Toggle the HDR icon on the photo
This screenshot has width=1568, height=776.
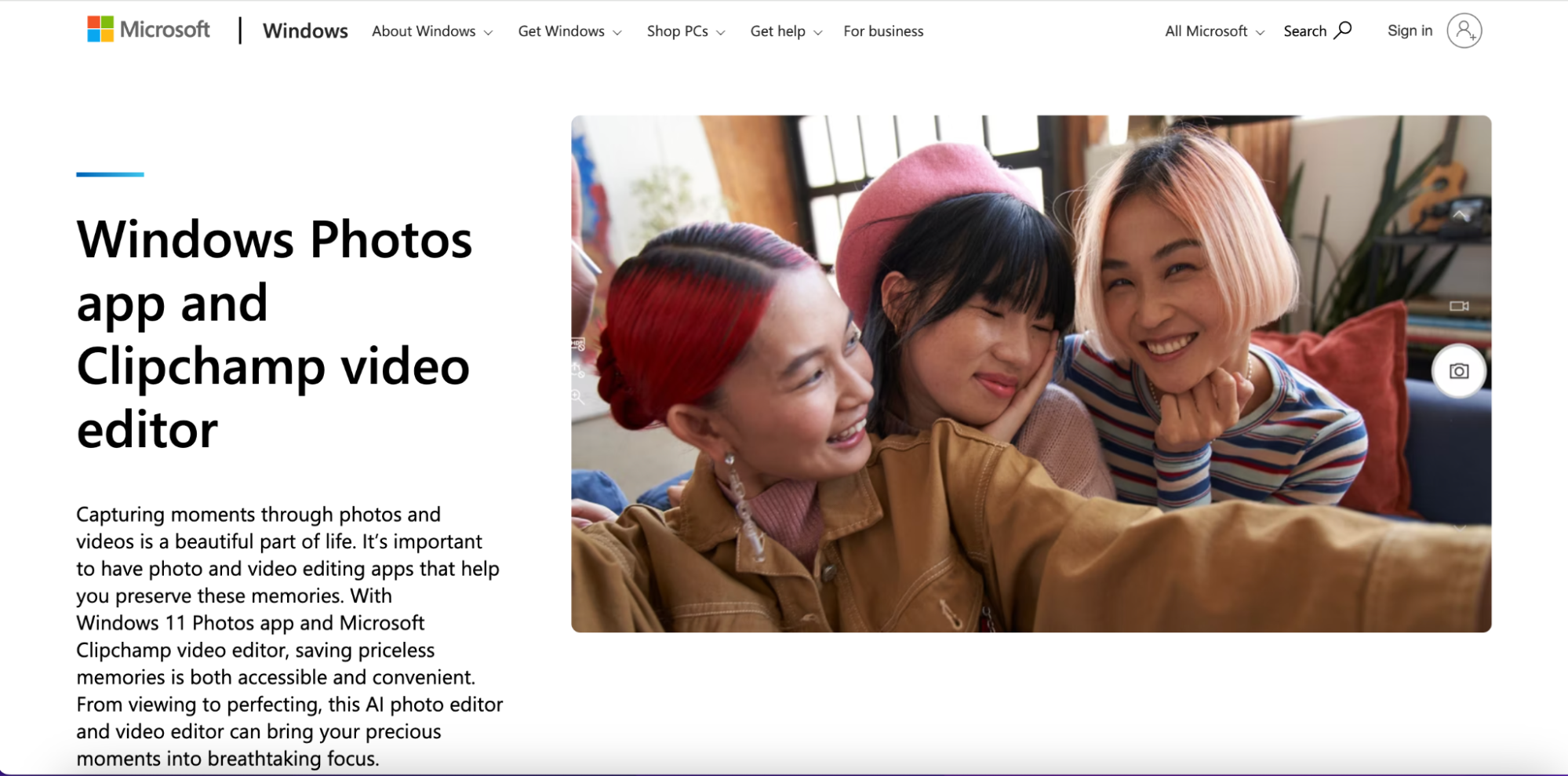579,344
